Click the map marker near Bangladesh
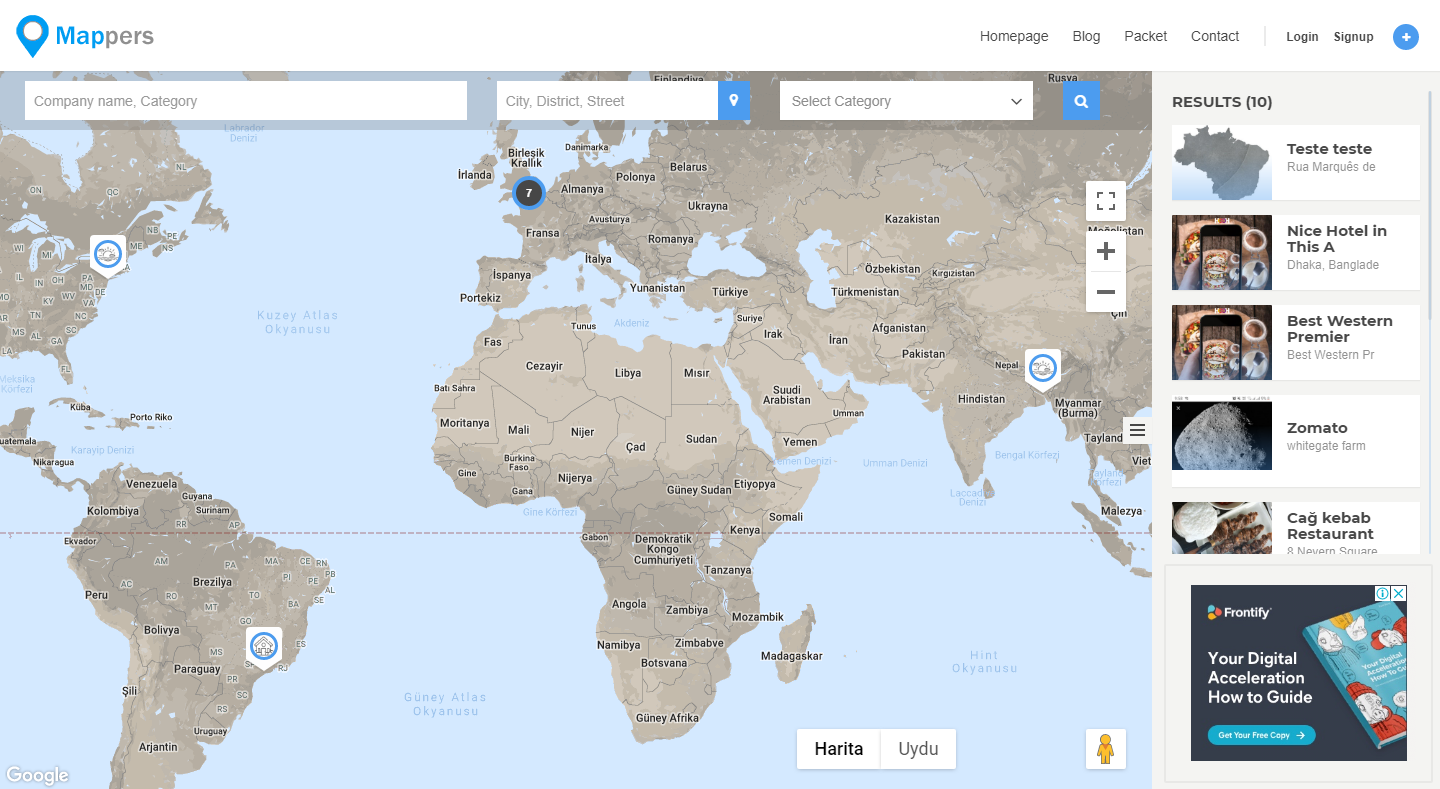 (1043, 368)
